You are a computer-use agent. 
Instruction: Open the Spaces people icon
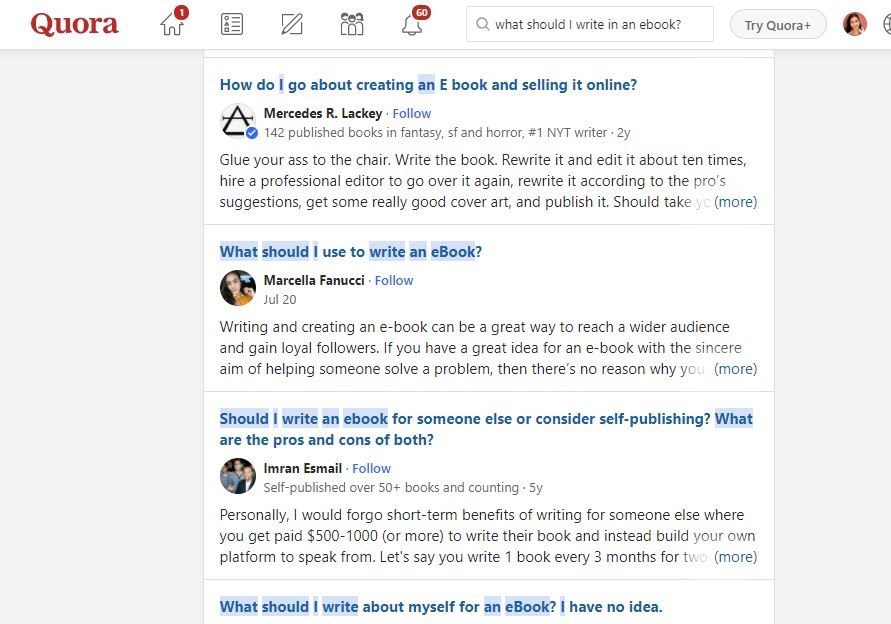352,24
